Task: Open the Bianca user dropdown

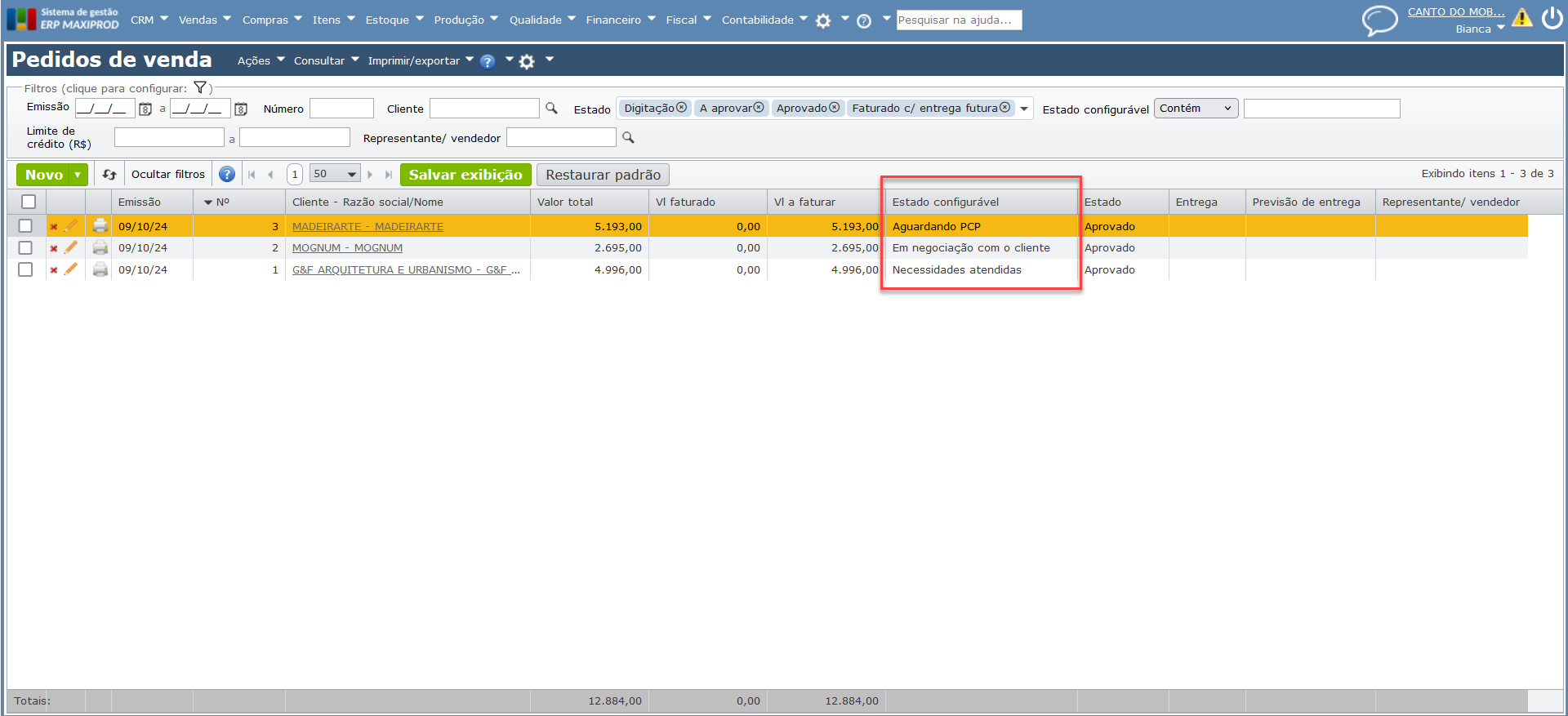Action: pos(1480,29)
